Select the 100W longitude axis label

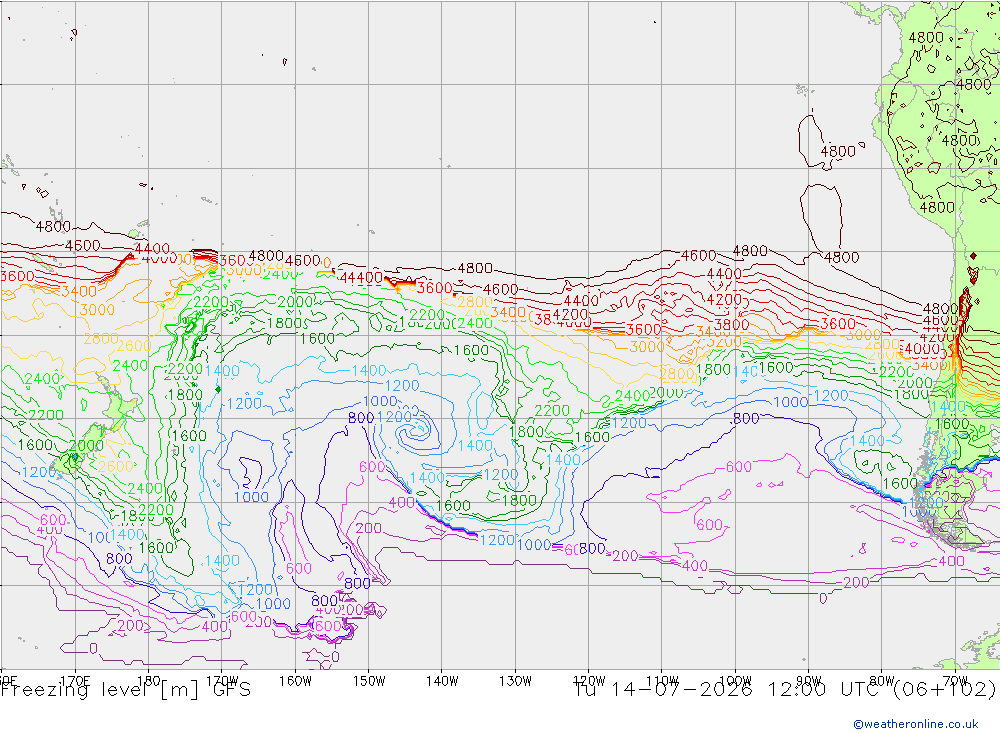coord(735,681)
